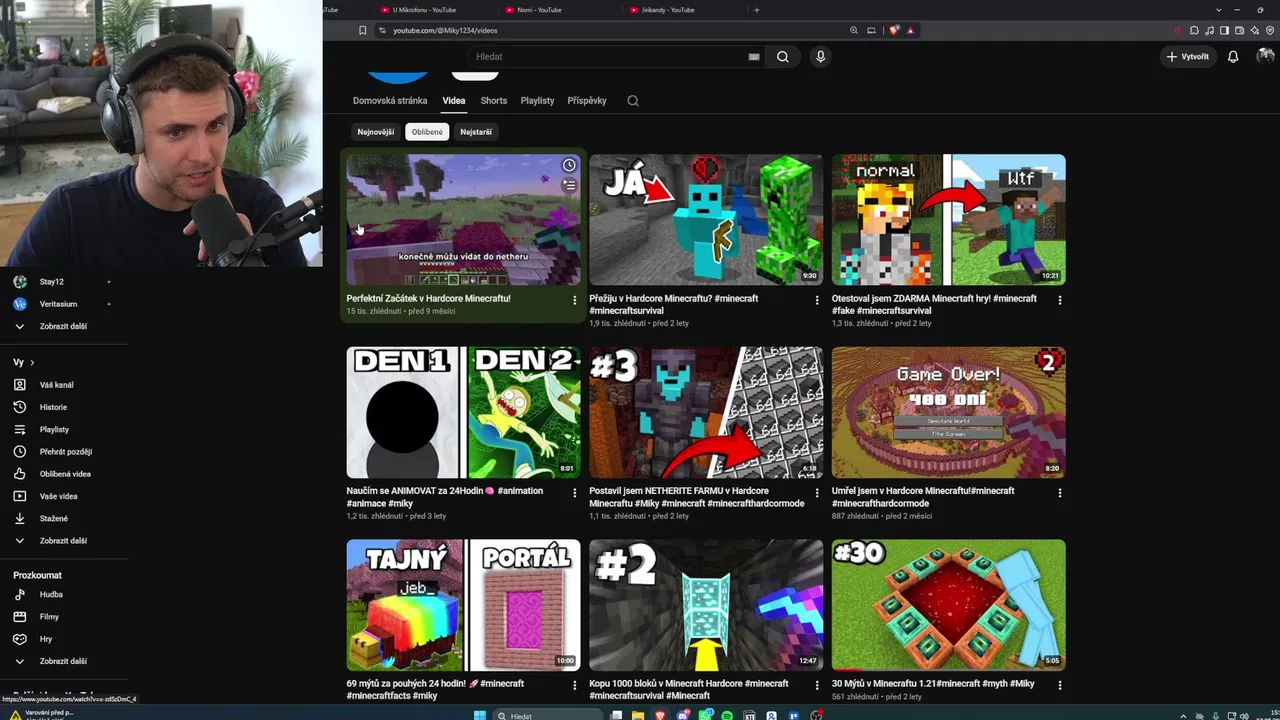Open Brave Shields lion icon
The image size is (1280, 720).
point(895,30)
